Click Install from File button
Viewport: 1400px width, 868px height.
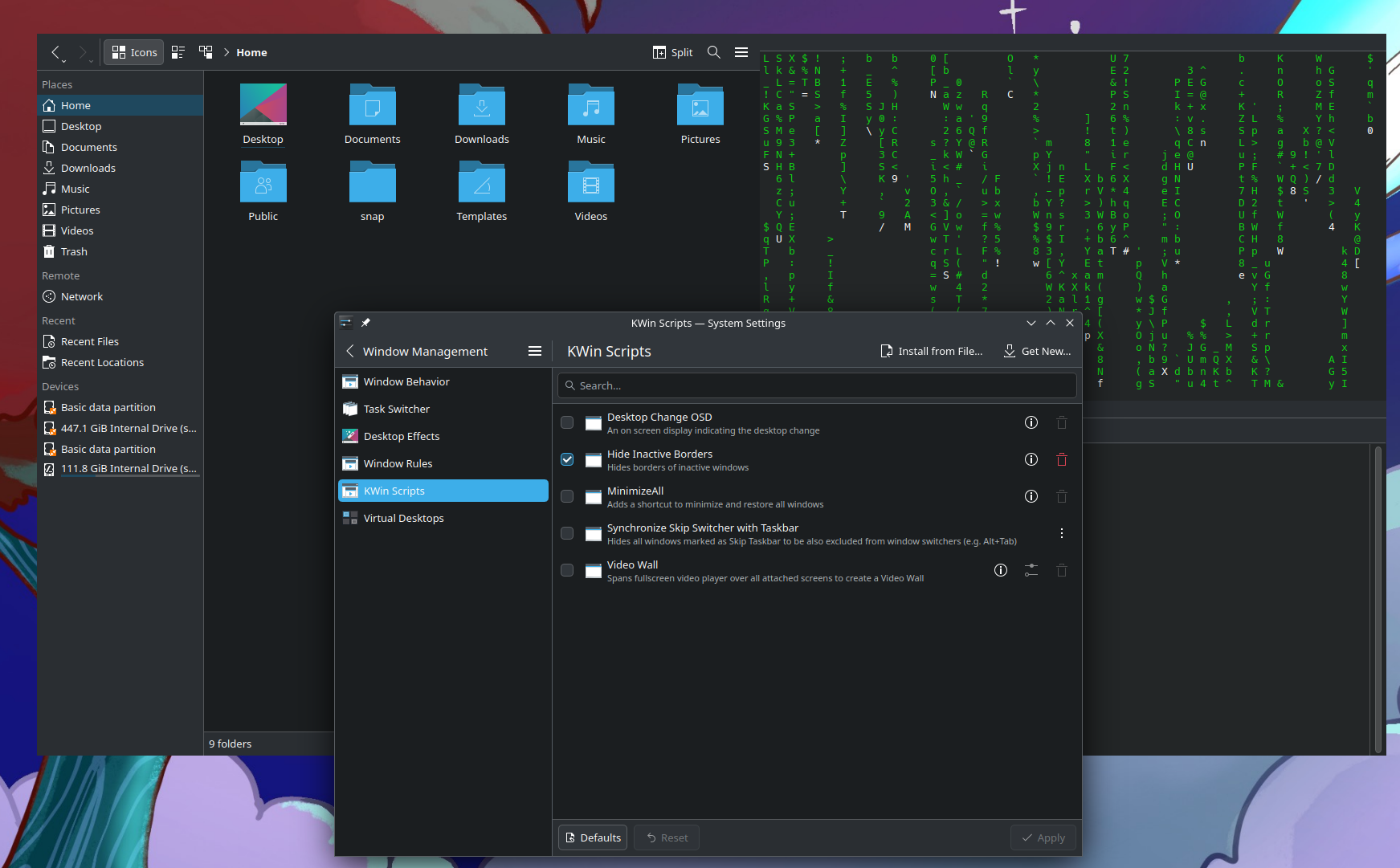[932, 351]
